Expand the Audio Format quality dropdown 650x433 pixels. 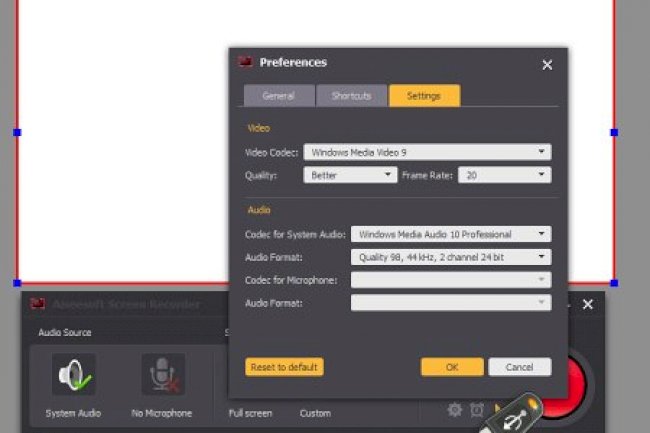click(450, 257)
